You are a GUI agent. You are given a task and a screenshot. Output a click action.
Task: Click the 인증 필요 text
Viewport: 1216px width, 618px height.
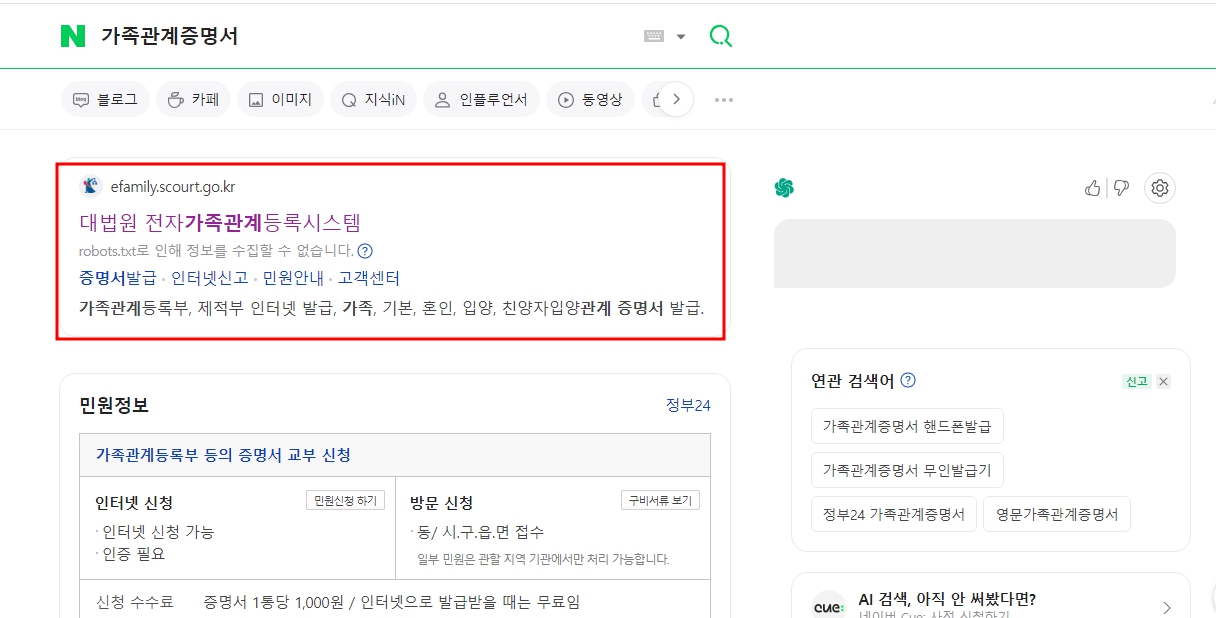pos(134,554)
